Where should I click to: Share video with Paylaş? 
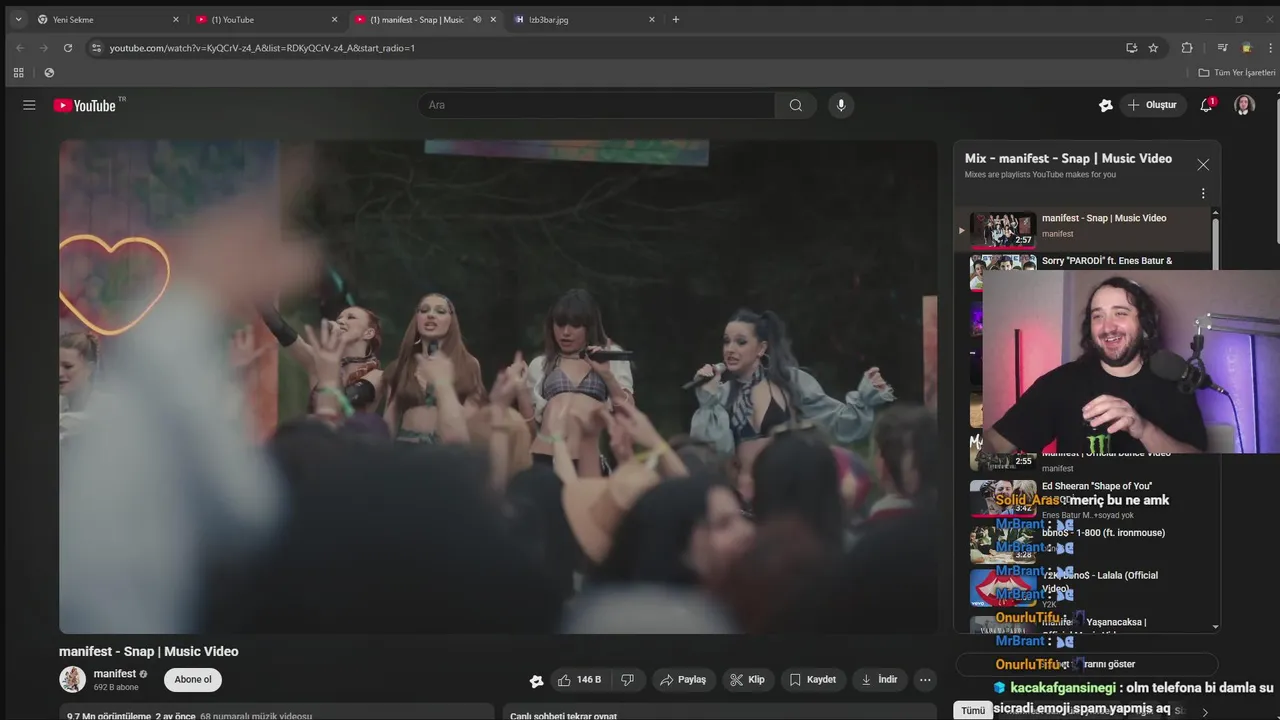(683, 680)
